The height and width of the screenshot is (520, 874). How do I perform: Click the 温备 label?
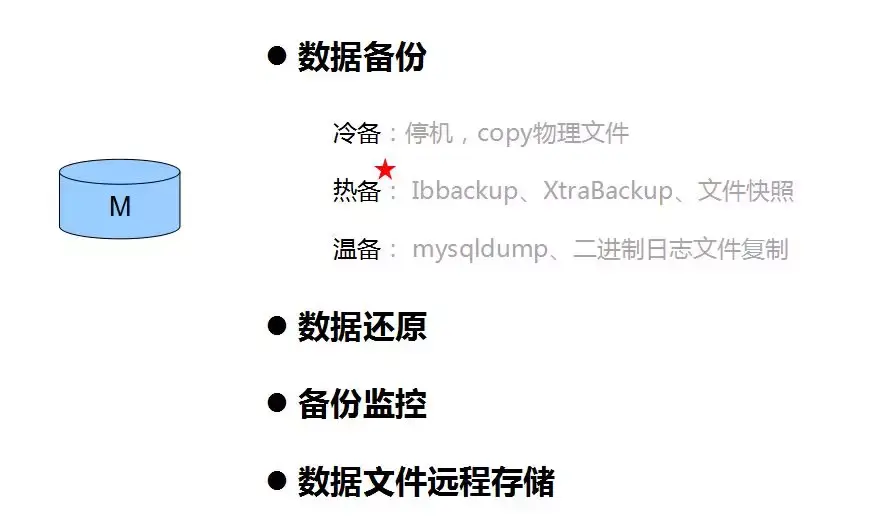[x=357, y=249]
